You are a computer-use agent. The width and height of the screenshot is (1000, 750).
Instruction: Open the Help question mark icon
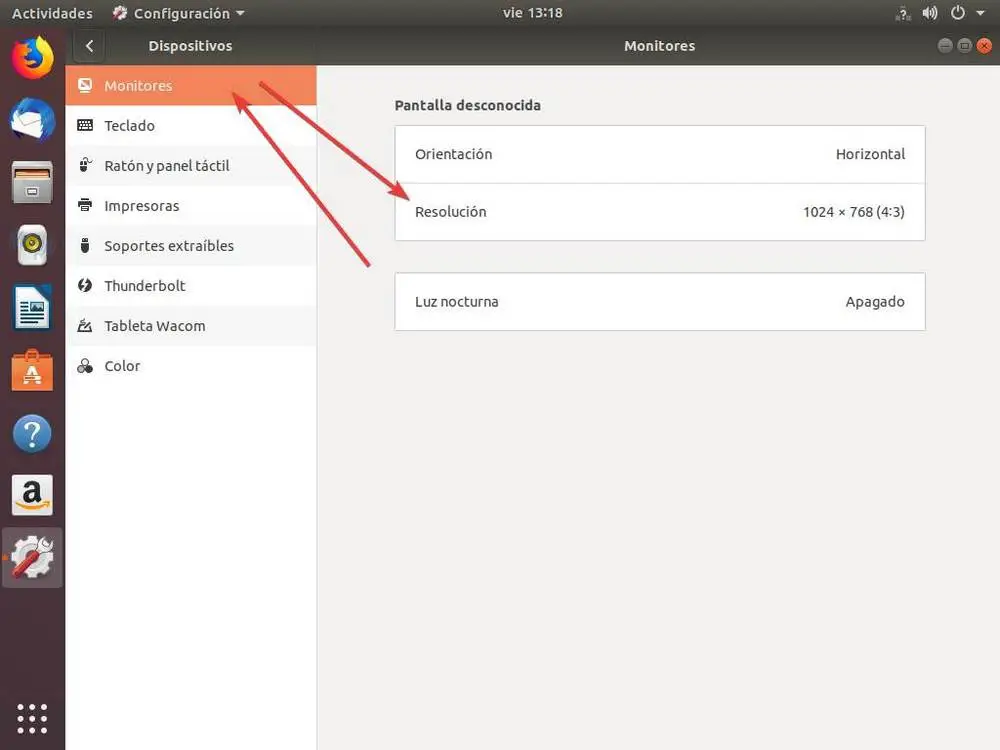[x=32, y=434]
